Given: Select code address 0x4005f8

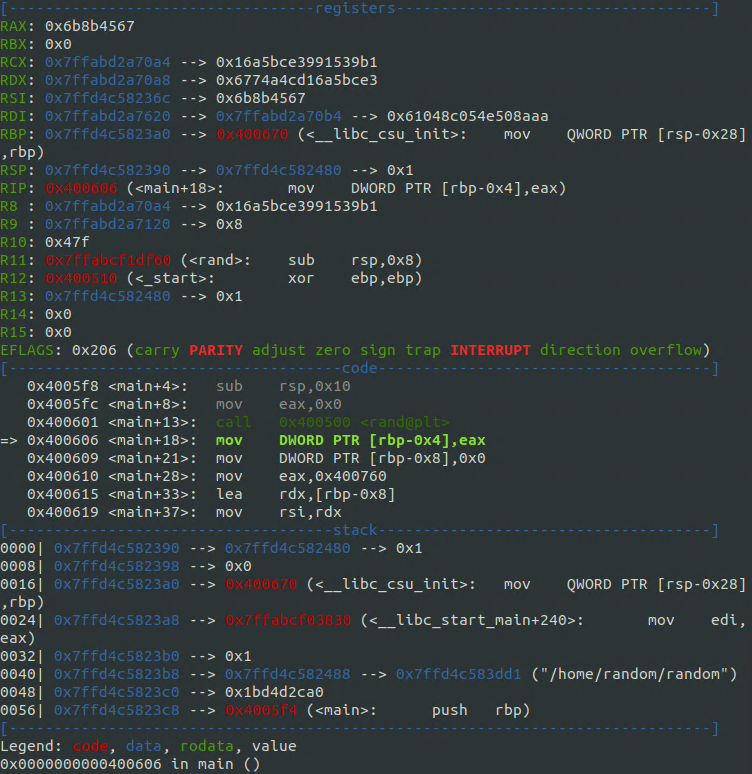Looking at the screenshot, I should 63,386.
